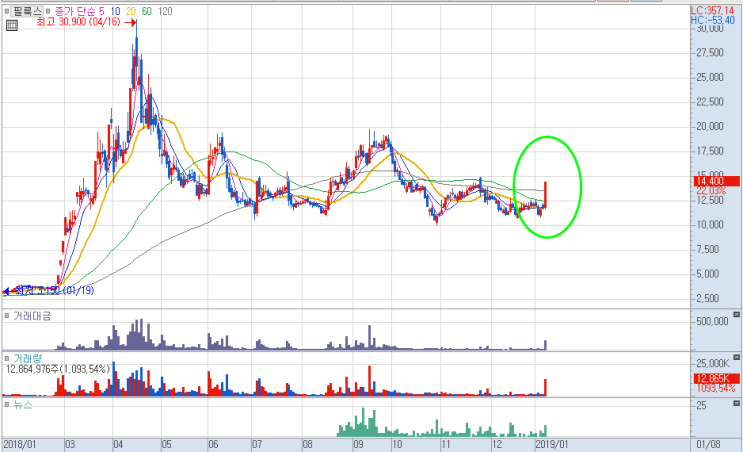
Task: Click the 500,000 trading value axis label
Action: pyautogui.click(x=712, y=321)
